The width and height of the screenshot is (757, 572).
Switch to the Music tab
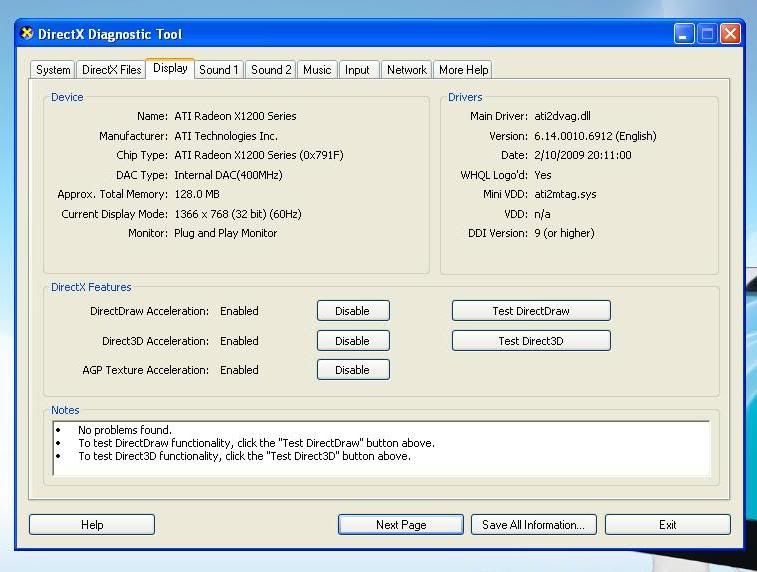click(x=317, y=70)
